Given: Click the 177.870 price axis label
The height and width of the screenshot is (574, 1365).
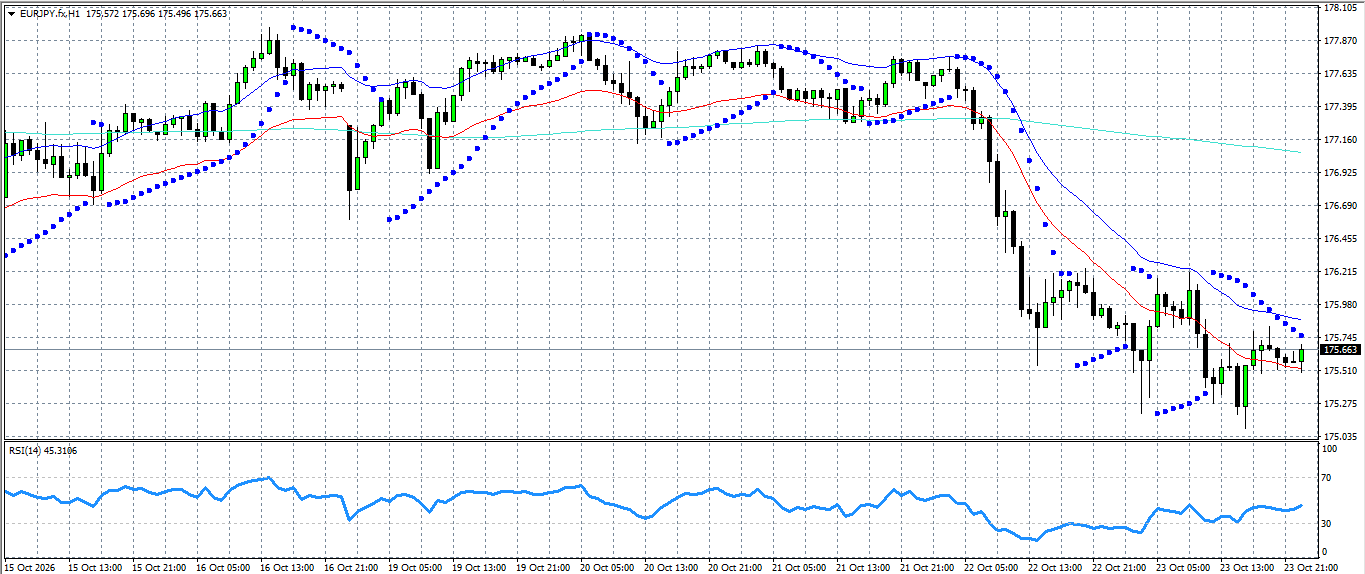Looking at the screenshot, I should point(1339,41).
